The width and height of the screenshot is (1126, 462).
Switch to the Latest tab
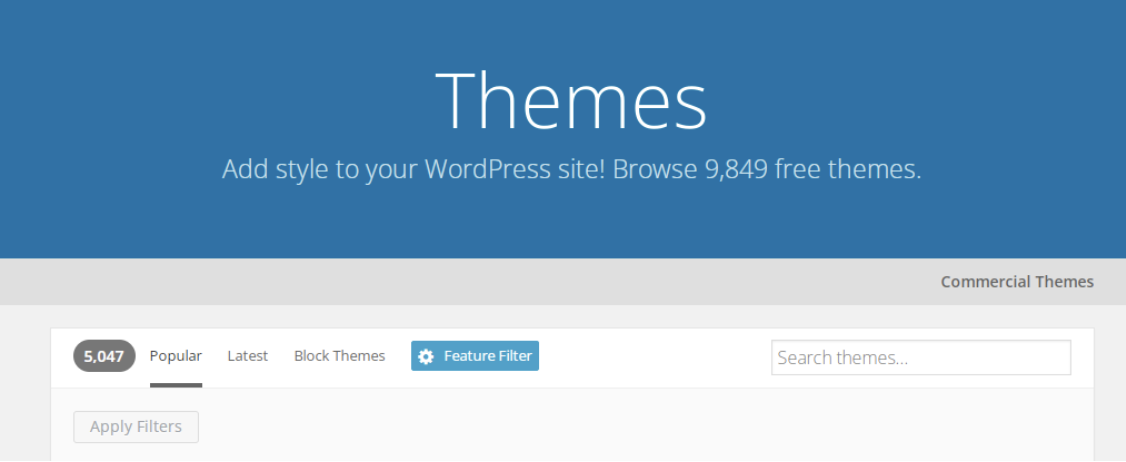(248, 356)
